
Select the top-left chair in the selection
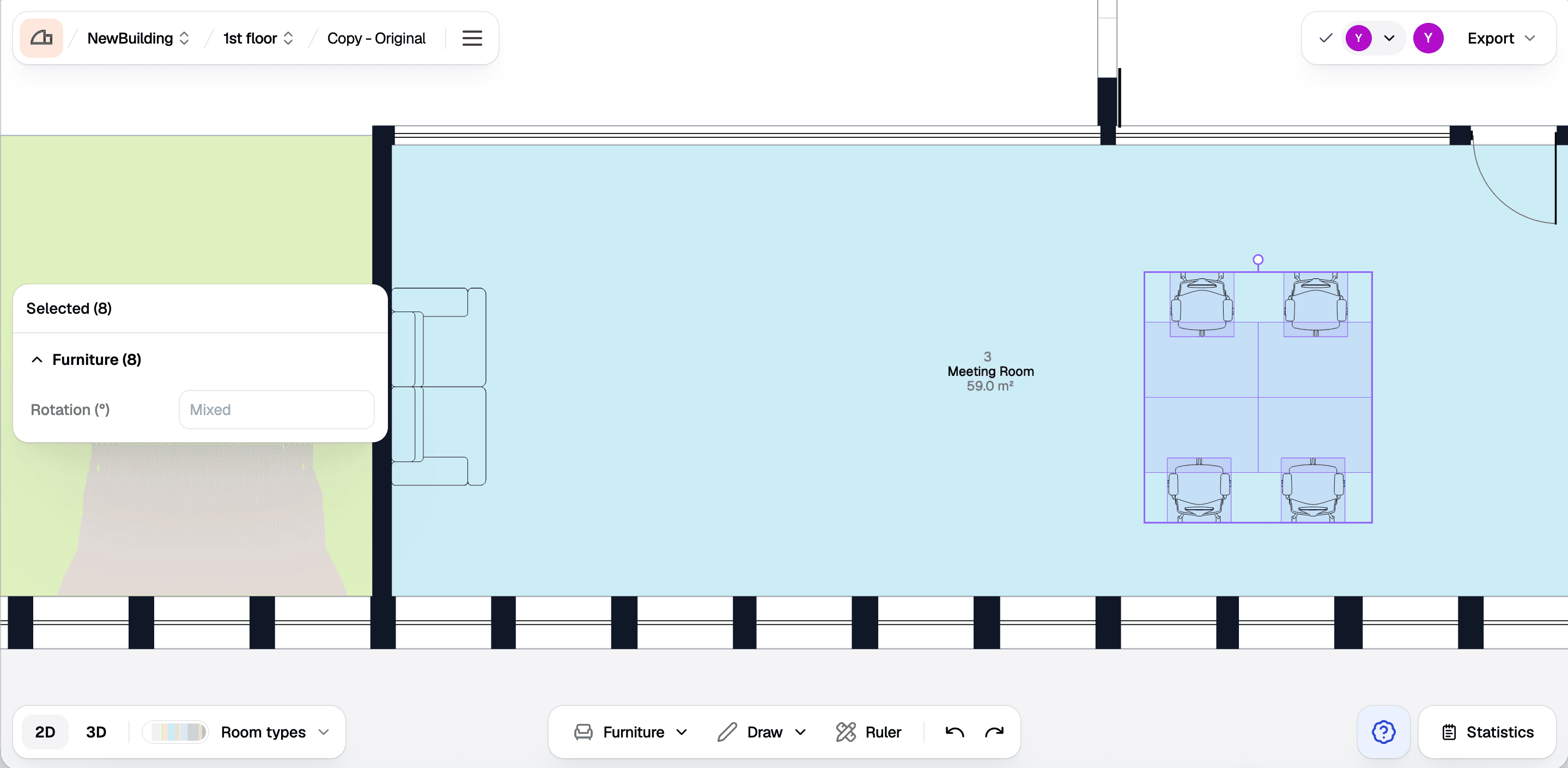(1201, 304)
